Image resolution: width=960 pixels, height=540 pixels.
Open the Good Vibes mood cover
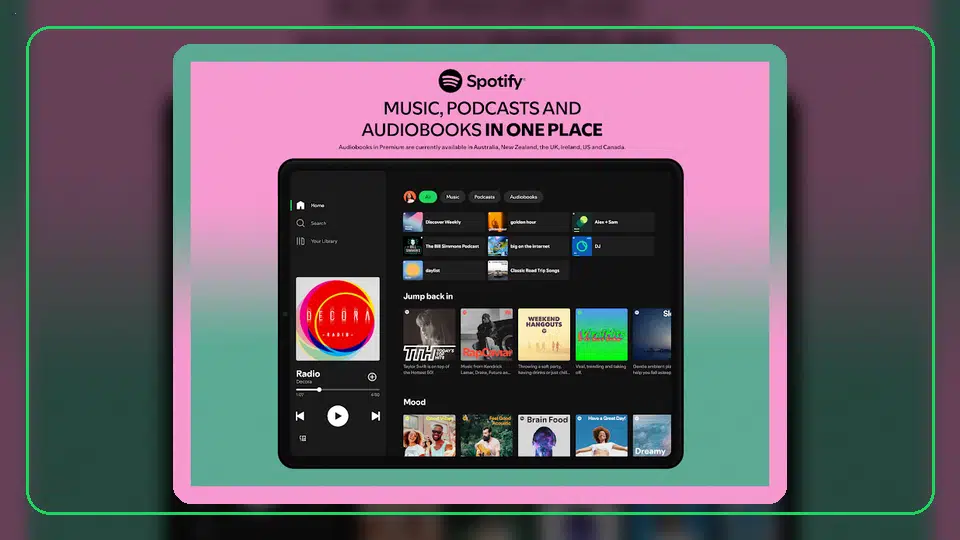pyautogui.click(x=429, y=435)
